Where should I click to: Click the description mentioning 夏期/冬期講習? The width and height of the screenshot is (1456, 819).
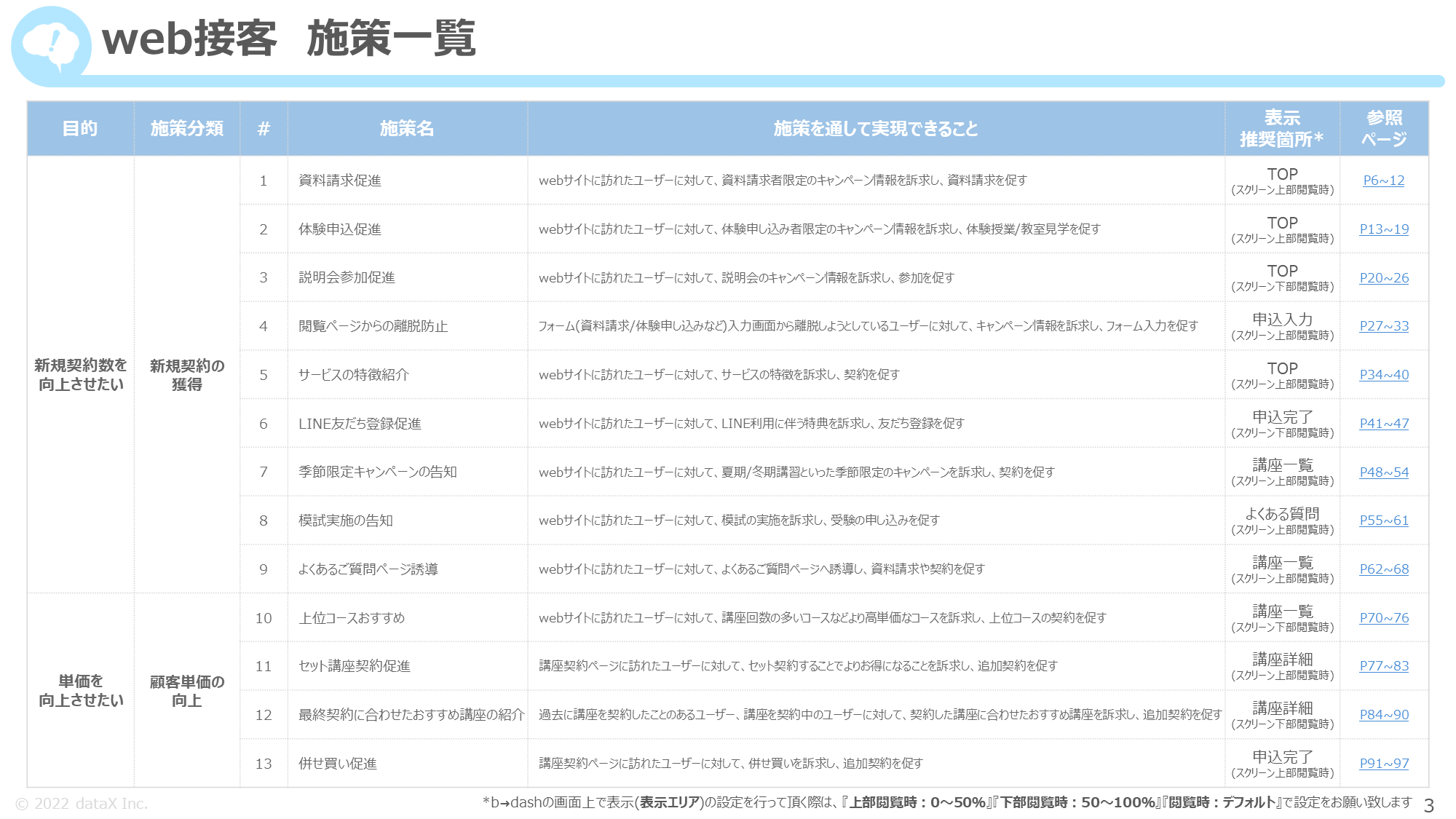[x=796, y=472]
